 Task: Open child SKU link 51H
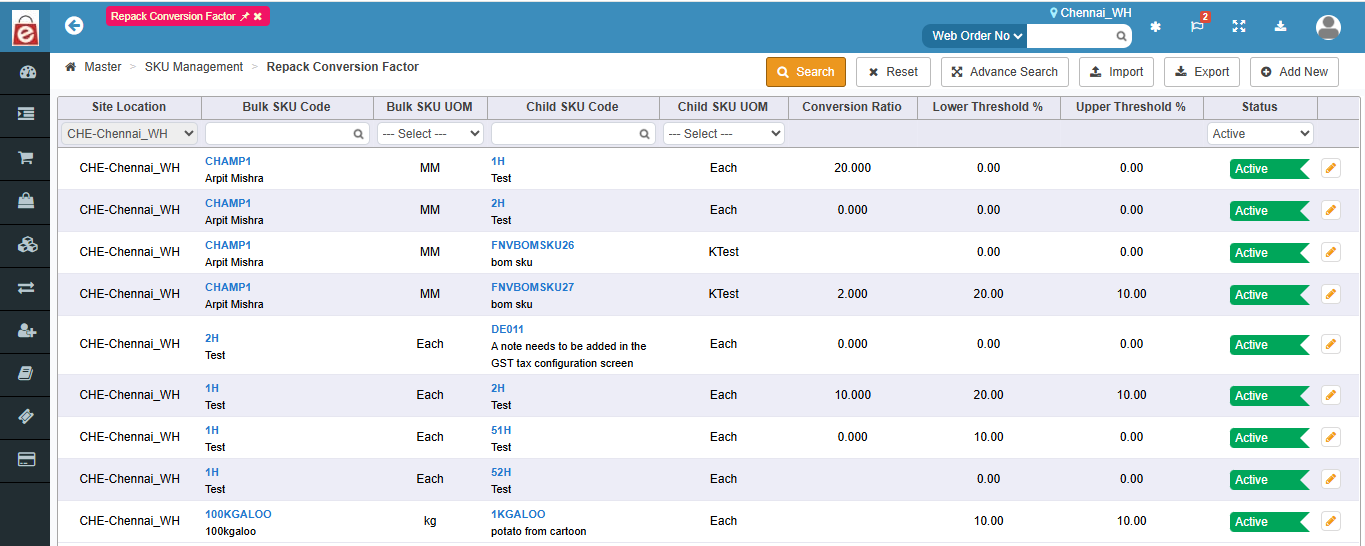point(501,430)
